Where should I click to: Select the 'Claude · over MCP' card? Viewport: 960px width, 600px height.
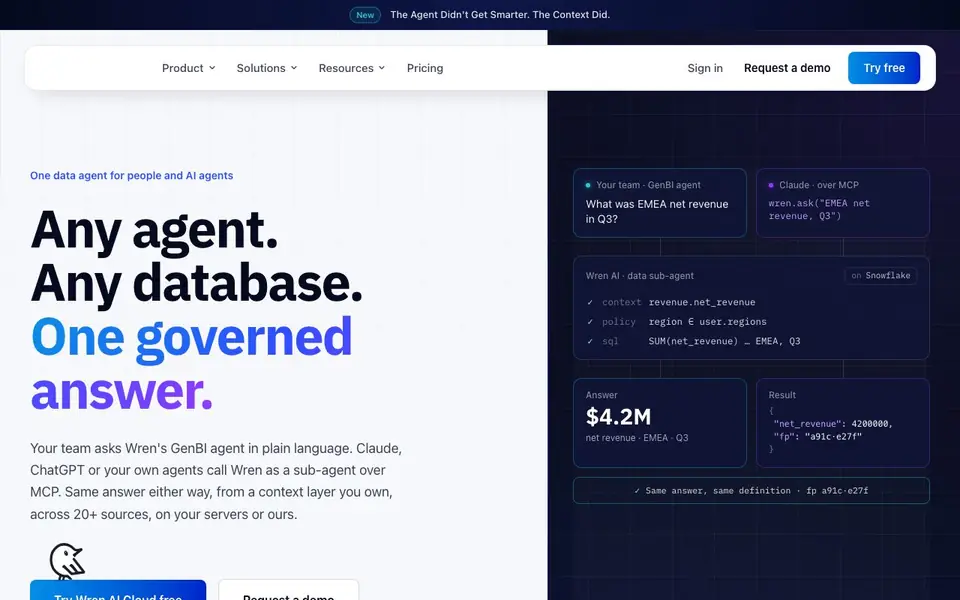coord(842,203)
